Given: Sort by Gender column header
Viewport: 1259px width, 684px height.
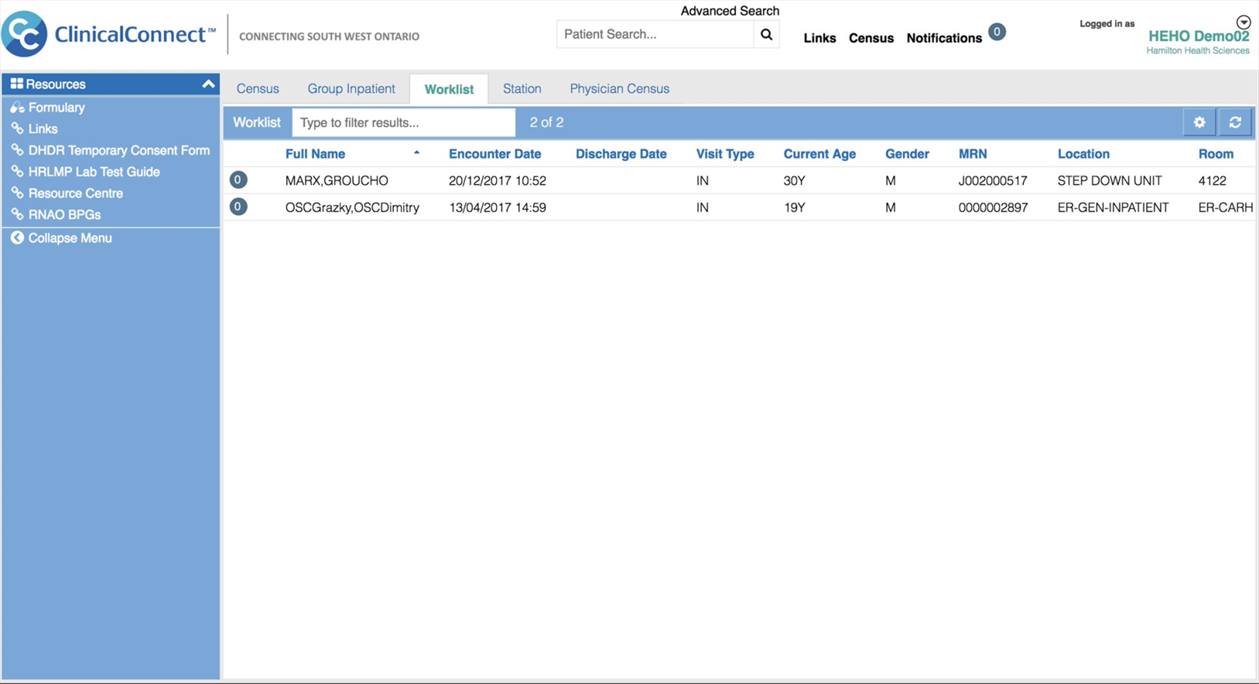Looking at the screenshot, I should [x=907, y=154].
